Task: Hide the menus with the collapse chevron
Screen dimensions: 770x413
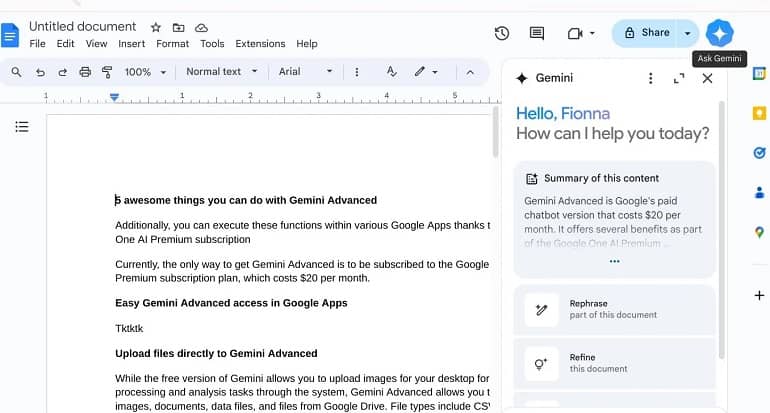Action: (470, 72)
